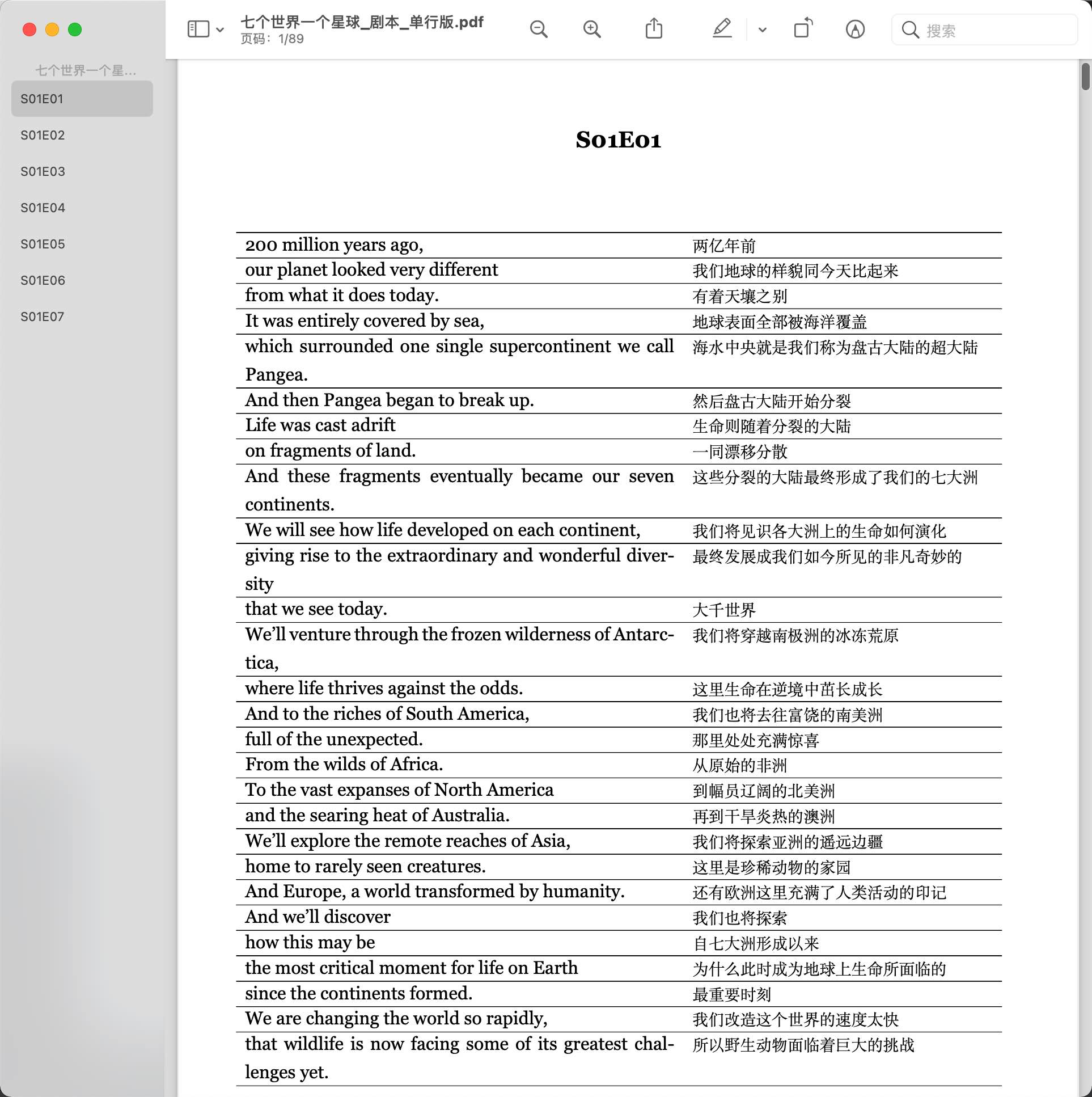1092x1097 pixels.
Task: Enable the text selection mode toggle
Action: coord(856,30)
